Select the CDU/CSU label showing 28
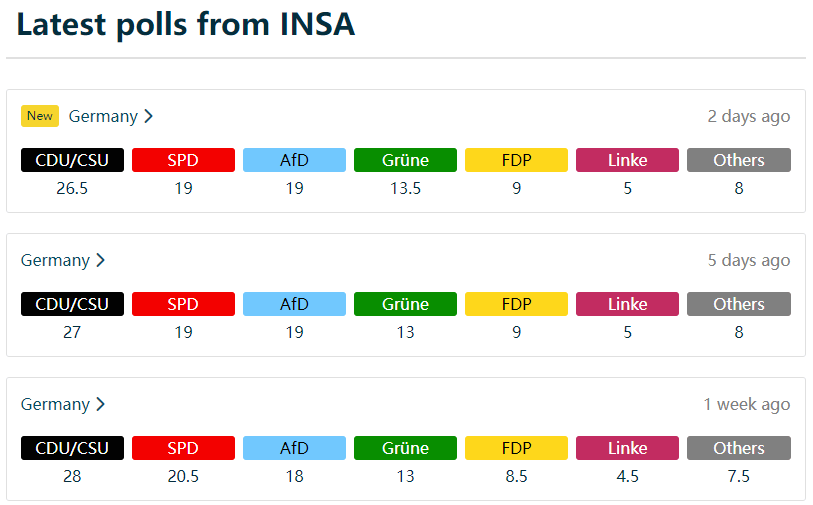The height and width of the screenshot is (505, 813). 72,448
